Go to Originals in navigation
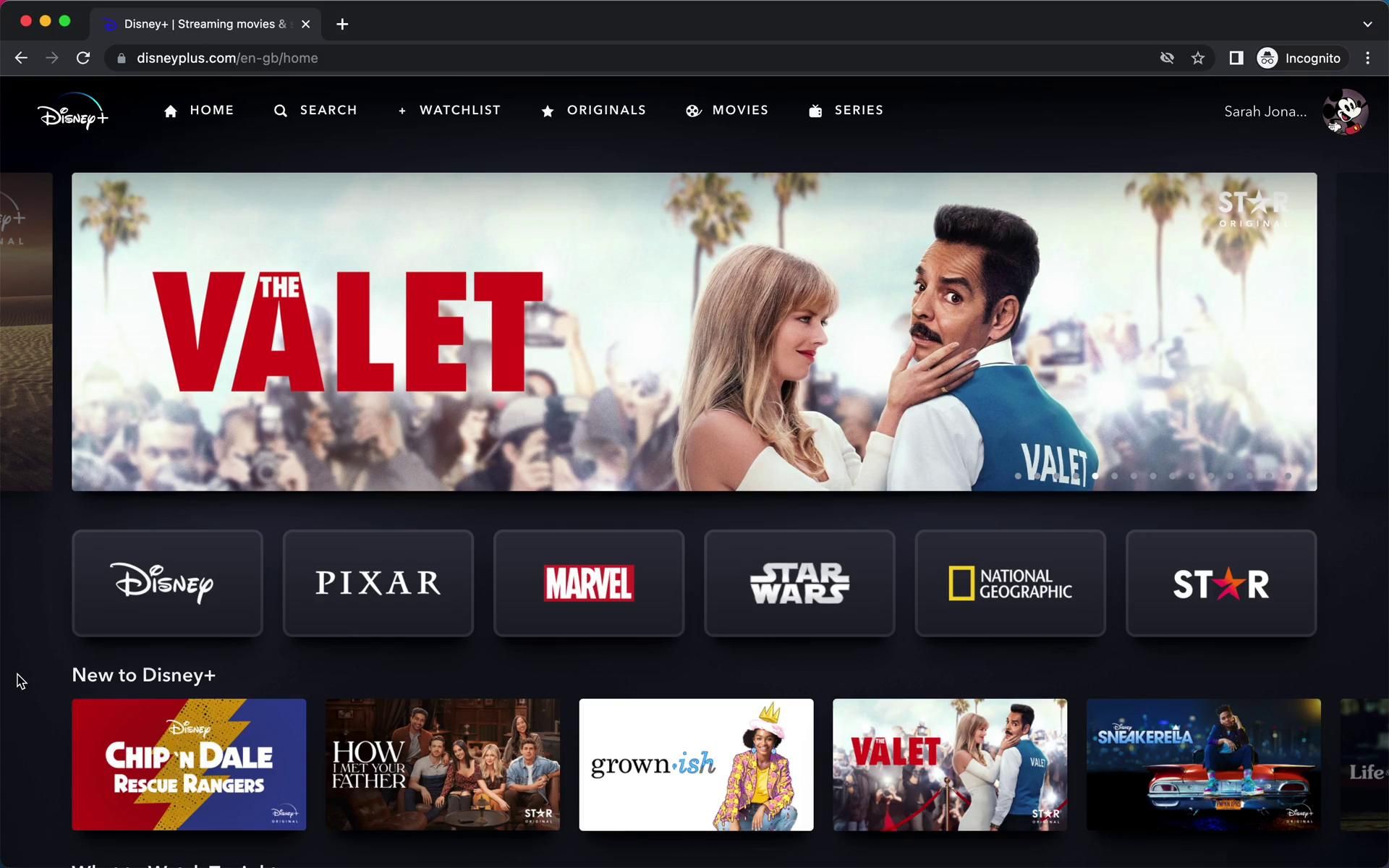This screenshot has width=1389, height=868. [593, 110]
